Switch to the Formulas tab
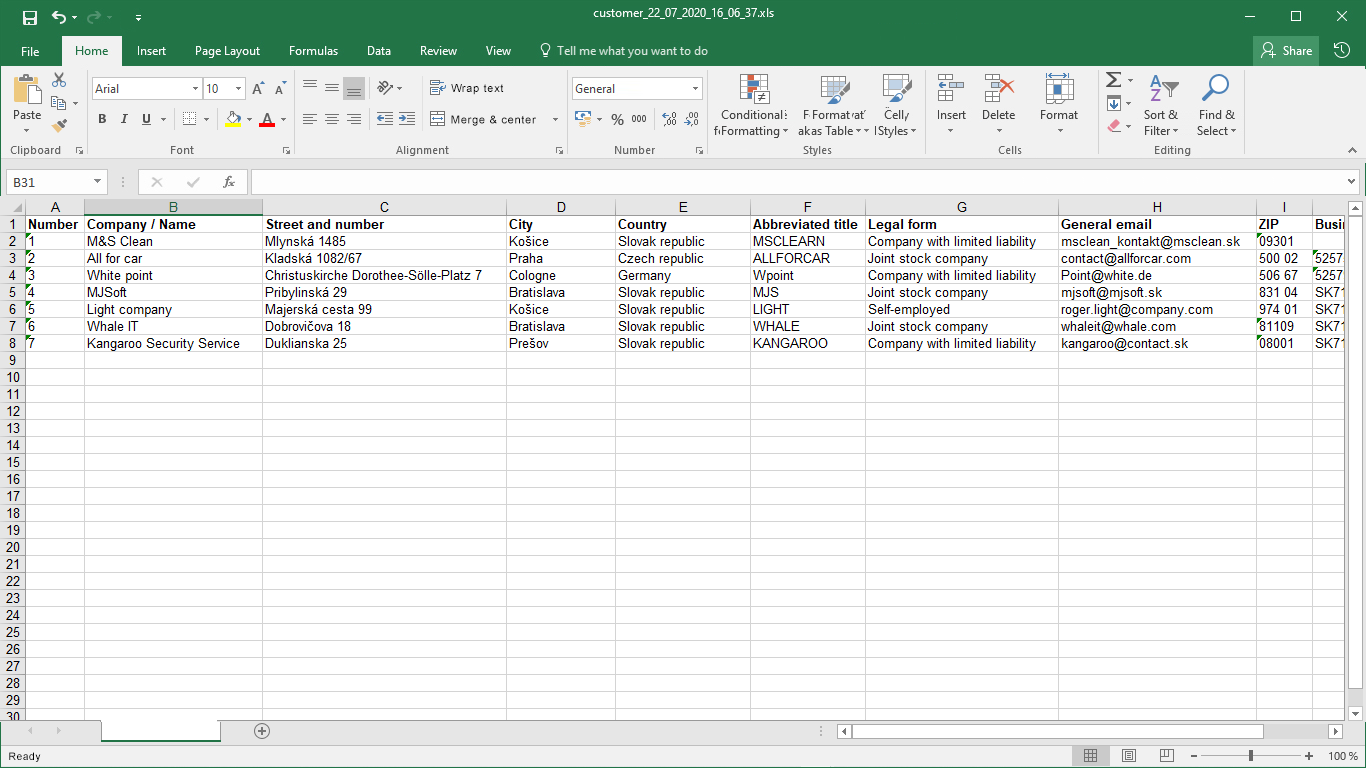Viewport: 1366px width, 768px height. pyautogui.click(x=313, y=51)
